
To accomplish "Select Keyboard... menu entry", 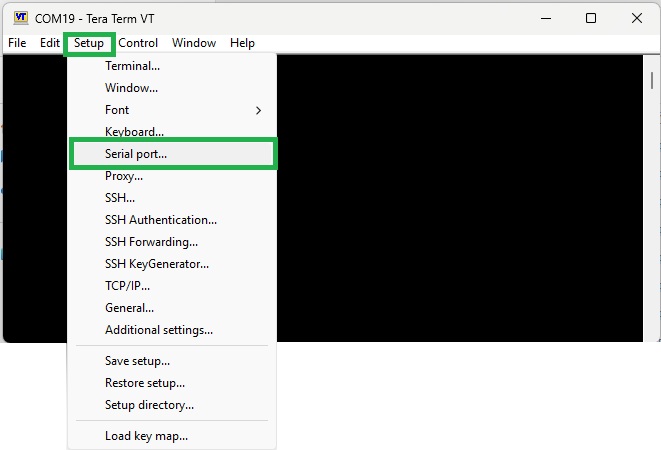I will click(172, 132).
